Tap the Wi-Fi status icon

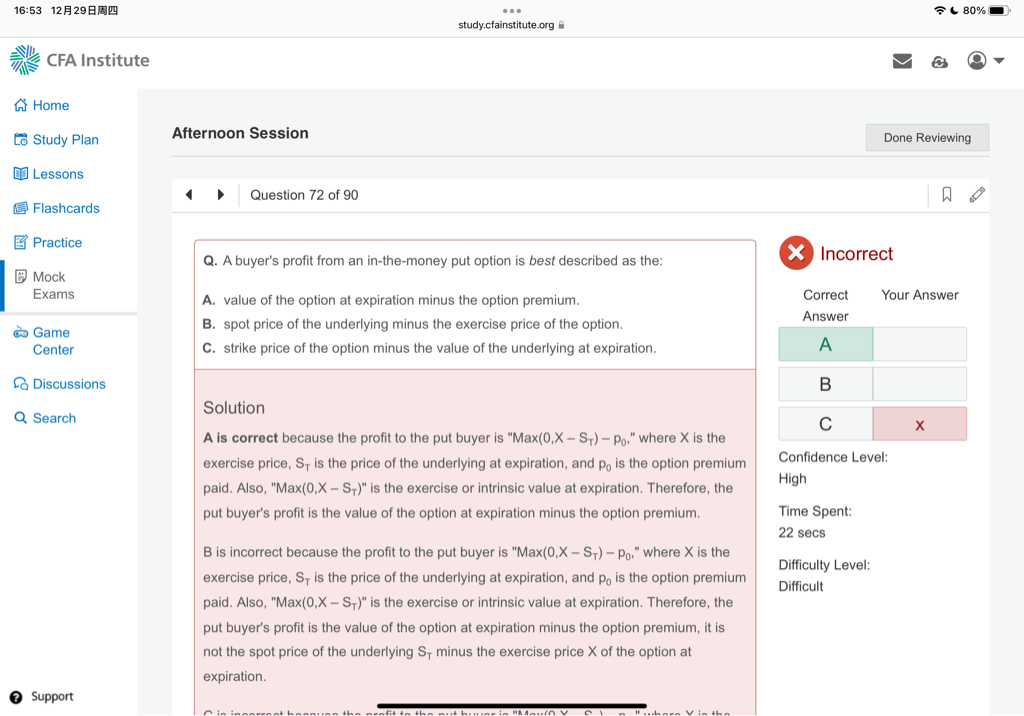[940, 10]
